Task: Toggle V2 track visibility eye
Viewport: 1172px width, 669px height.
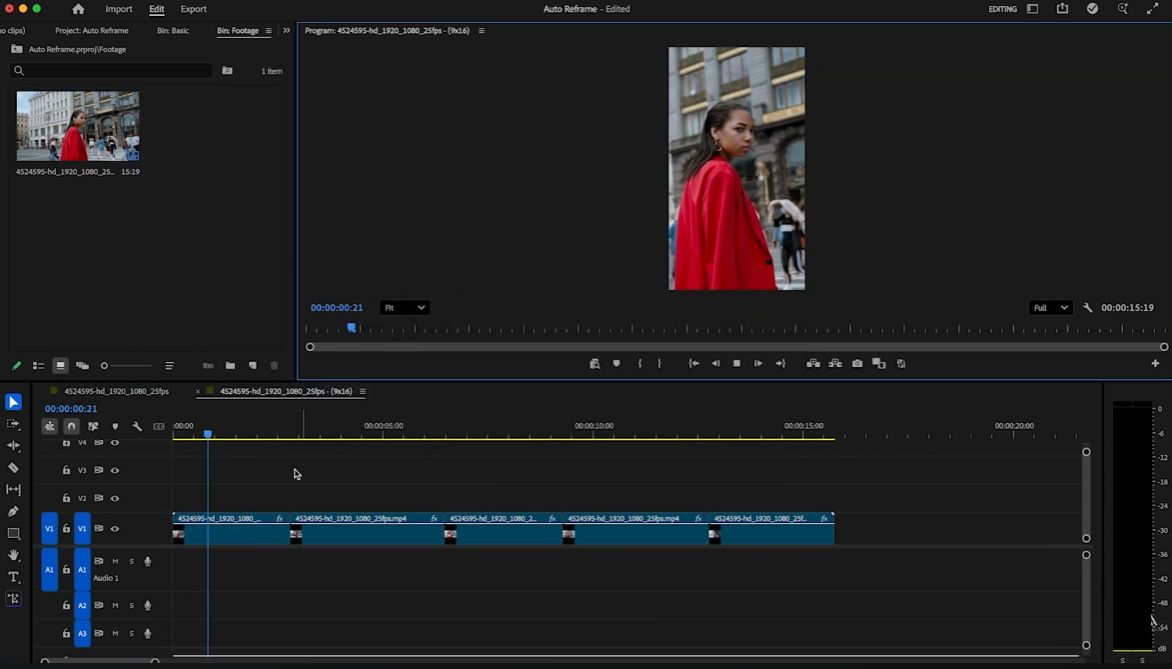Action: [115, 498]
